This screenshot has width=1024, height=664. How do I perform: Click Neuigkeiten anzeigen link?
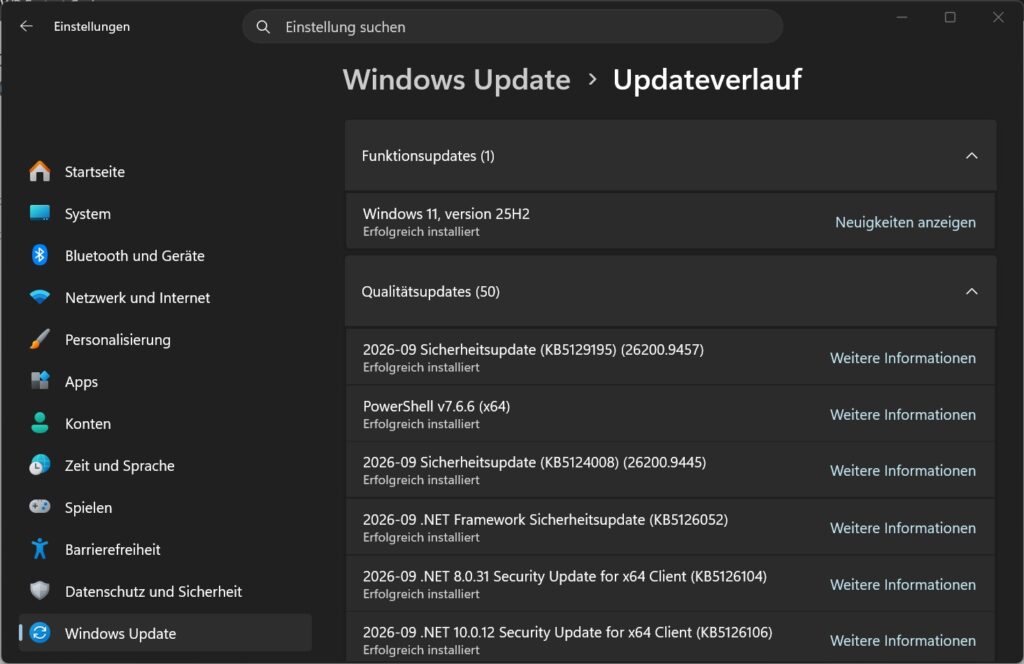pyautogui.click(x=905, y=222)
